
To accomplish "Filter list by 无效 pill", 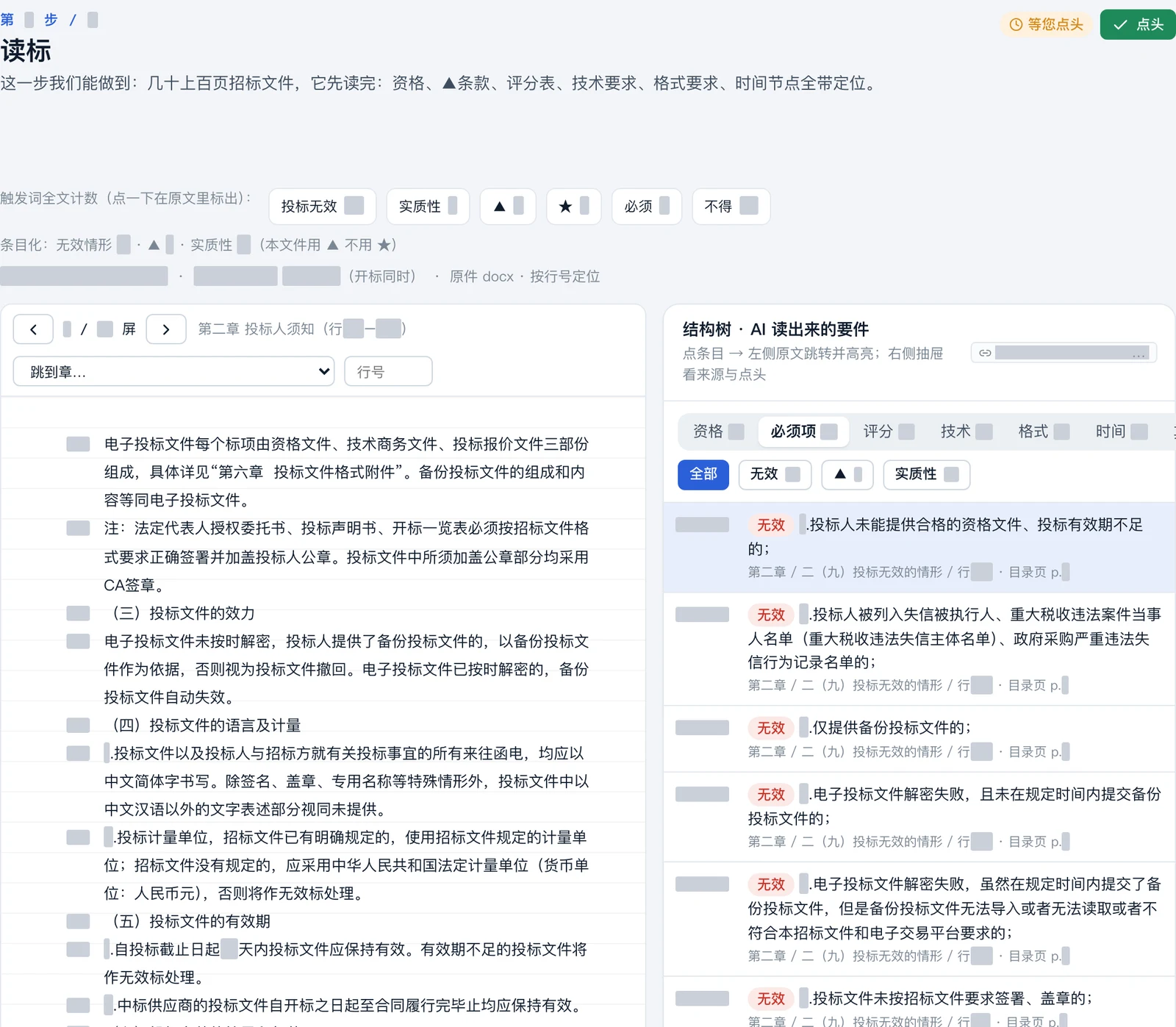I will click(x=775, y=475).
